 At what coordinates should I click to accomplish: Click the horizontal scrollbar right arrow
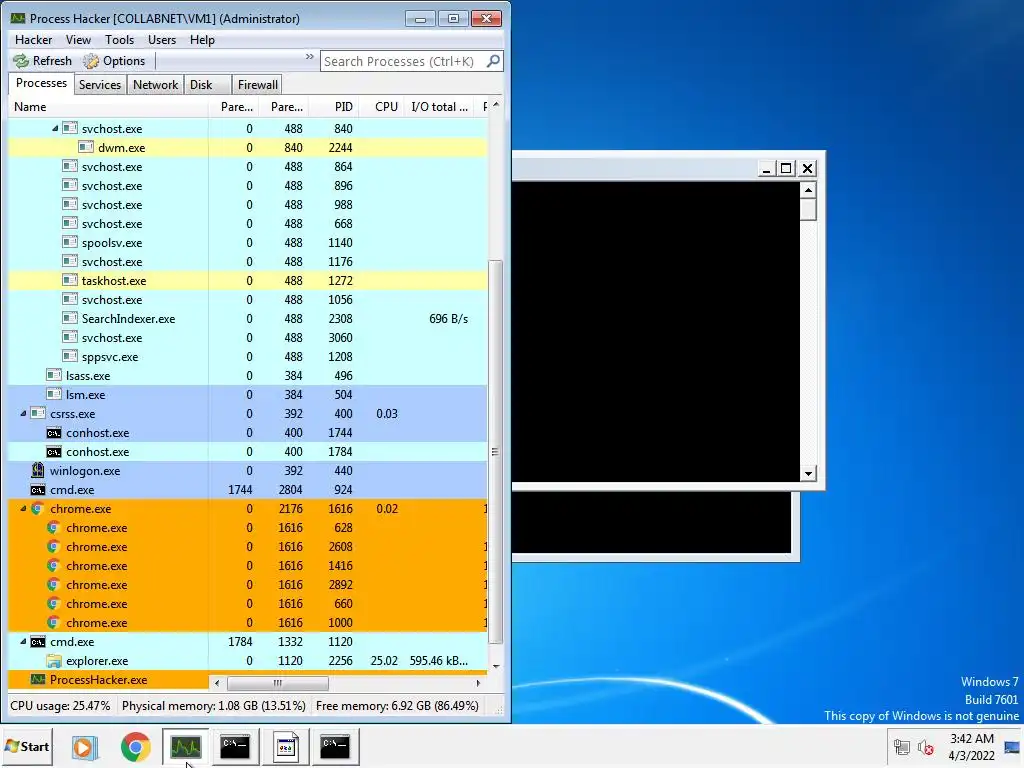479,683
